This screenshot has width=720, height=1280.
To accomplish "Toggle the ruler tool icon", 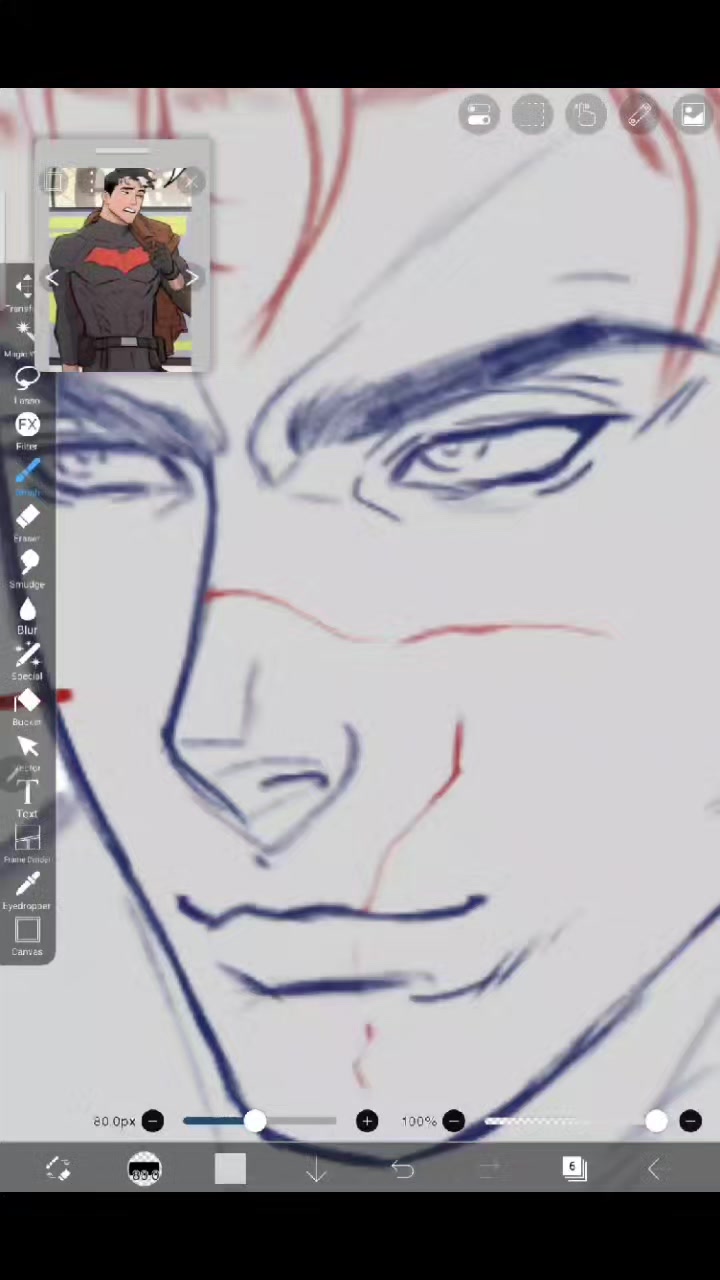I will [639, 114].
